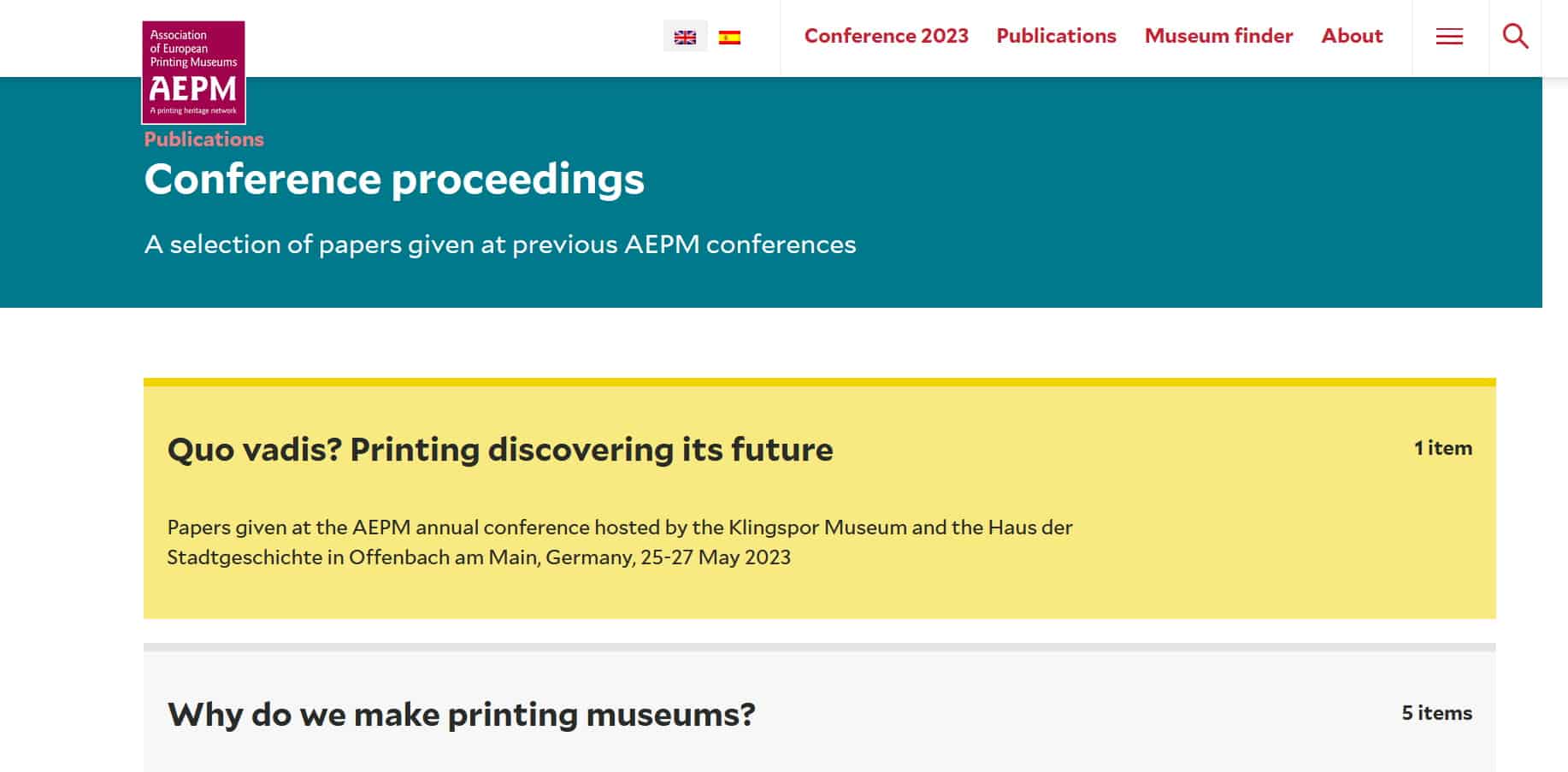This screenshot has width=1568, height=772.
Task: Open Publications in top navigation
Action: point(1056,36)
